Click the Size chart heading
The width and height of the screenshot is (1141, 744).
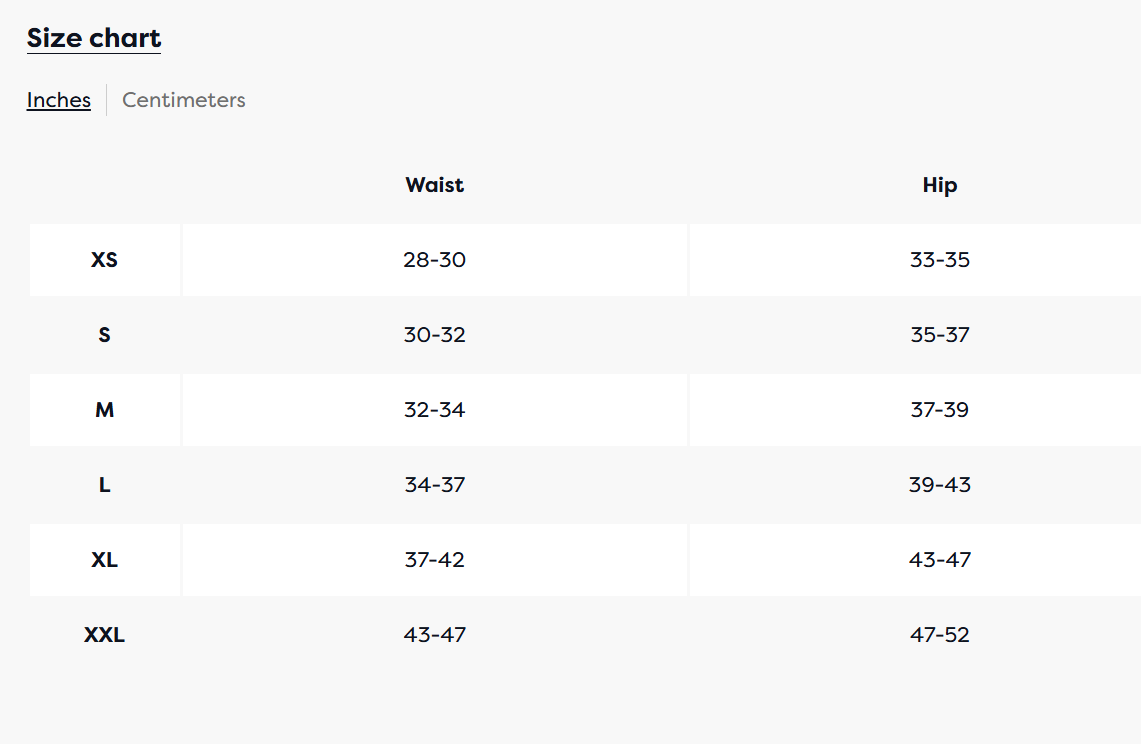coord(94,38)
